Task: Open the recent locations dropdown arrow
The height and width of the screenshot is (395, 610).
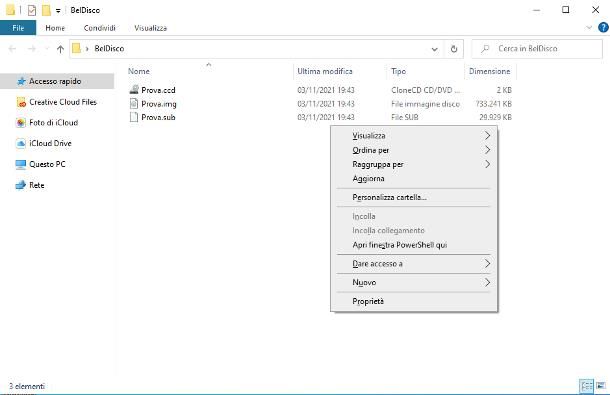Action: pyautogui.click(x=47, y=49)
